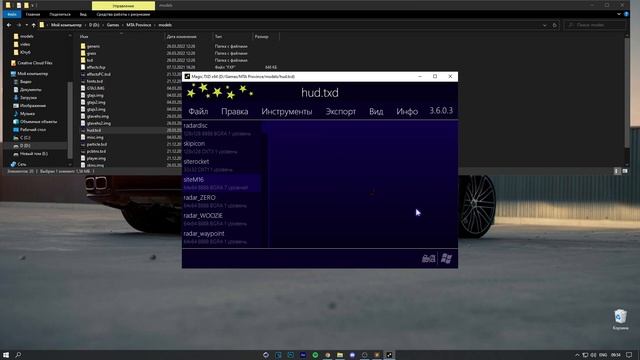640x360 pixels.
Task: Open Spotify from the taskbar
Action: 315,355
